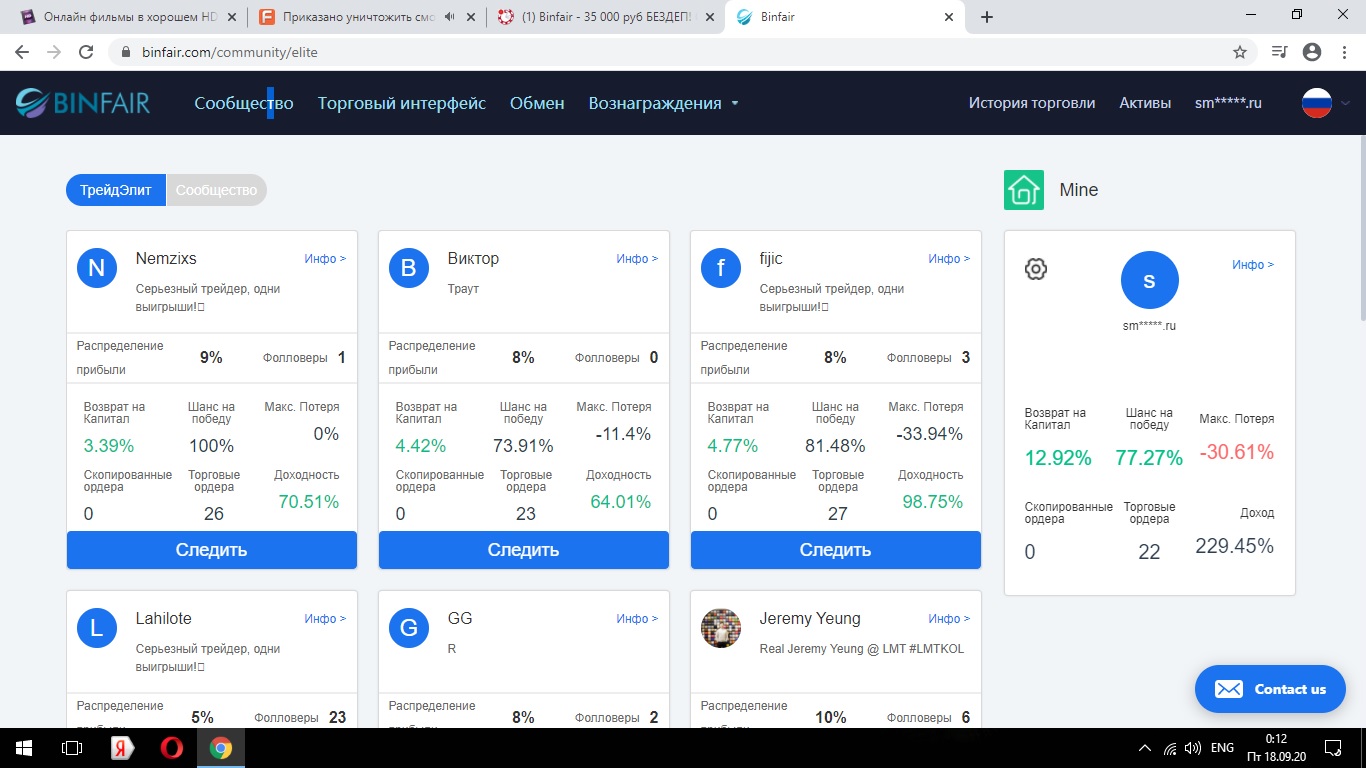Expand Инфо details for Виктор
This screenshot has height=768, width=1366.
coord(636,259)
